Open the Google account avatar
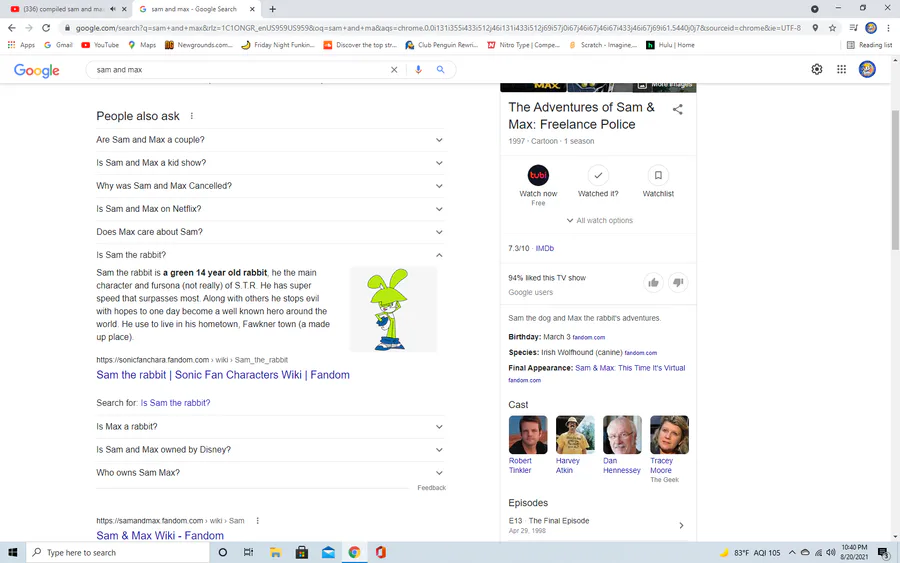The height and width of the screenshot is (563, 900). [867, 69]
